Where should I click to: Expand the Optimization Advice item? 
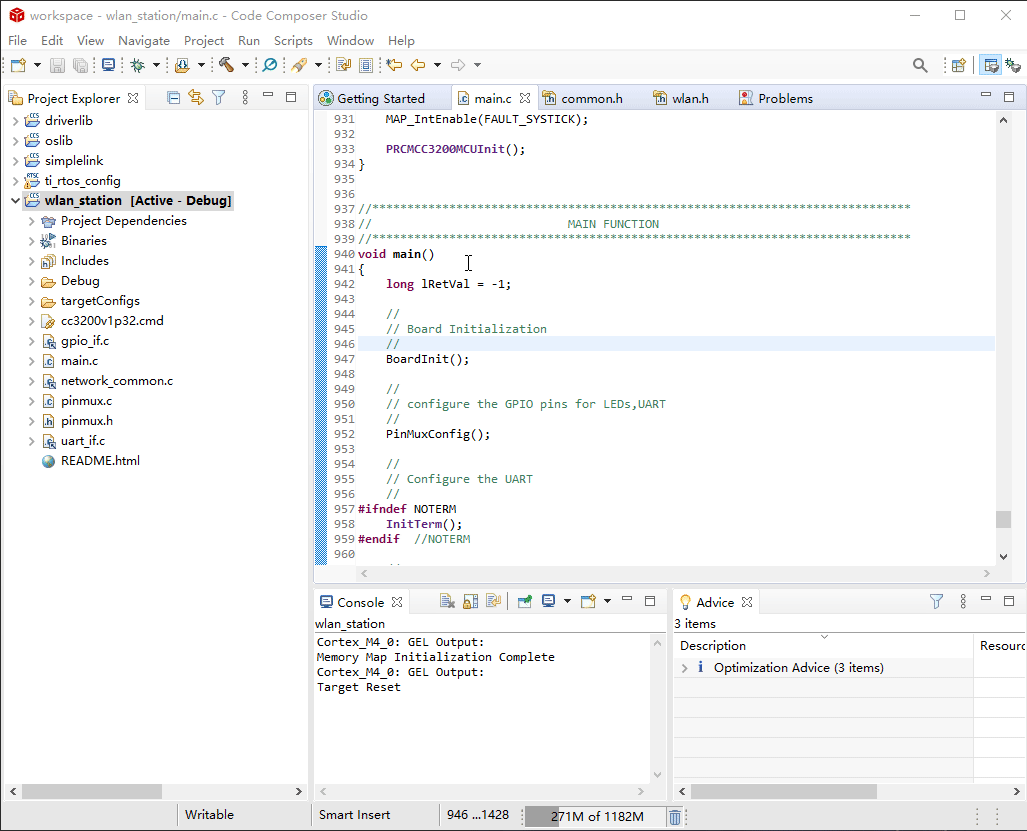pos(684,668)
